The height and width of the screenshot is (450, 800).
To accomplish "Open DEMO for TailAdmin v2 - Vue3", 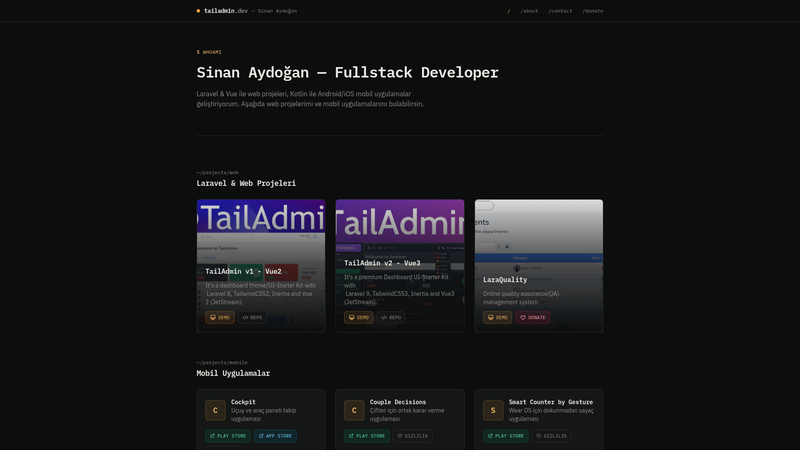I will (x=359, y=317).
